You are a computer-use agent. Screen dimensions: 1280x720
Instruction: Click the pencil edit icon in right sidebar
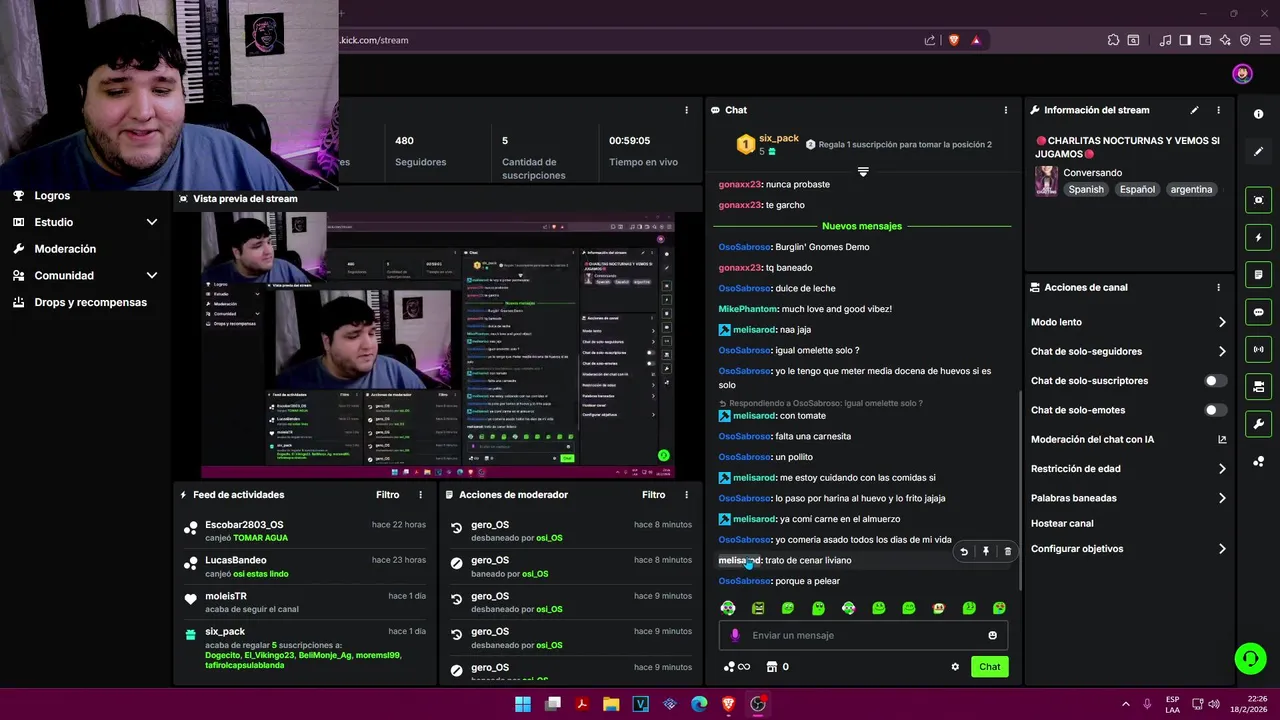coord(1258,151)
